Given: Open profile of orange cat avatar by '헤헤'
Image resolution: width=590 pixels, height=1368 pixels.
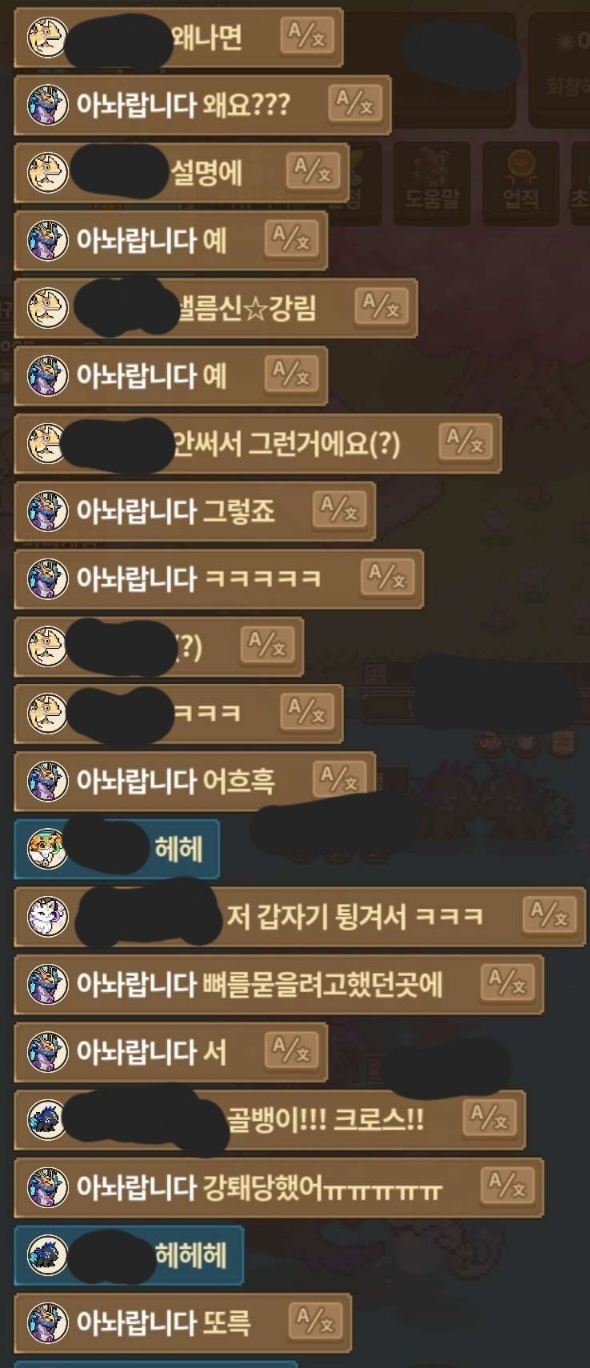Looking at the screenshot, I should coord(47,848).
